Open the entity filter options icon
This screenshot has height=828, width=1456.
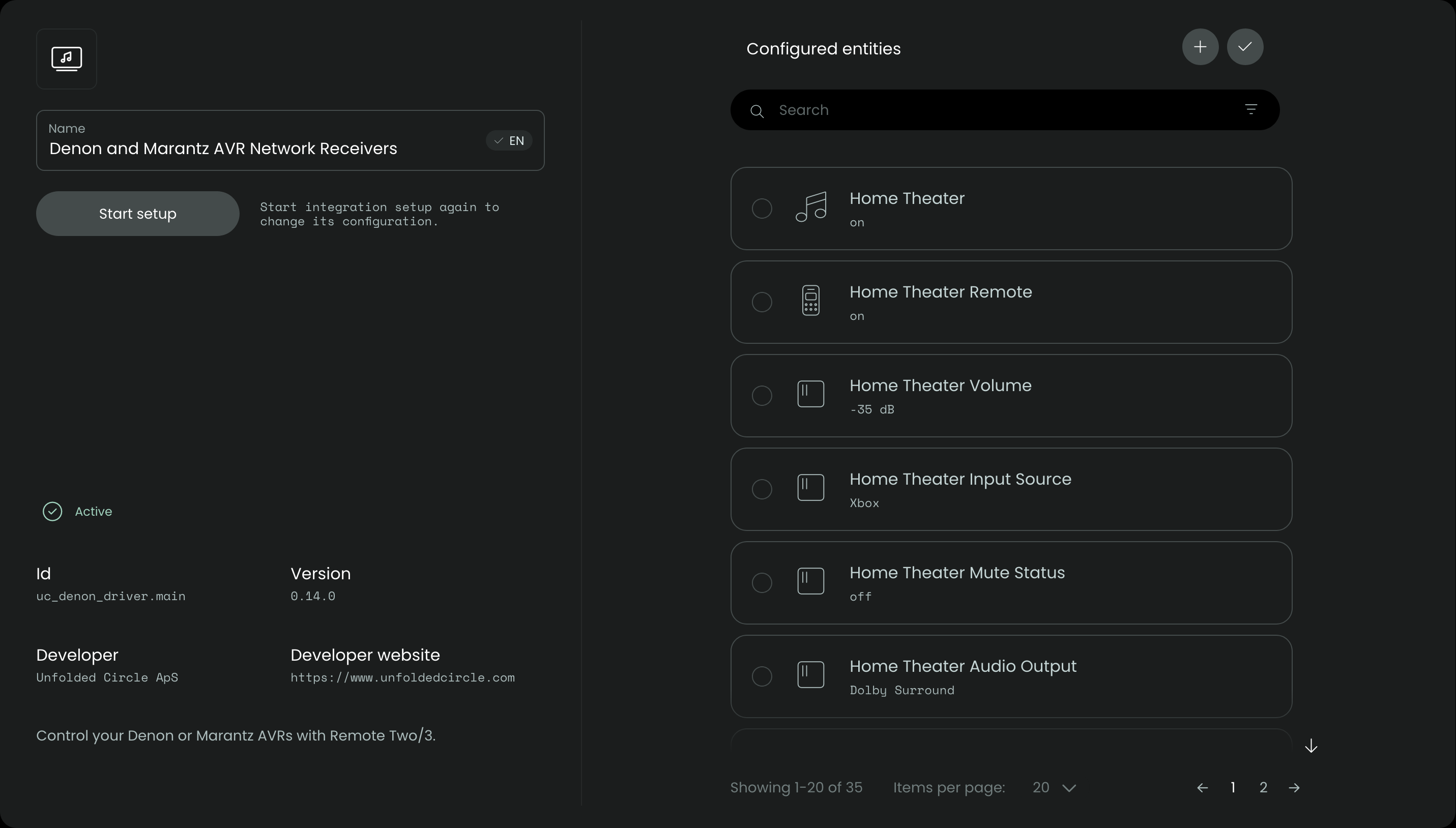(1250, 109)
